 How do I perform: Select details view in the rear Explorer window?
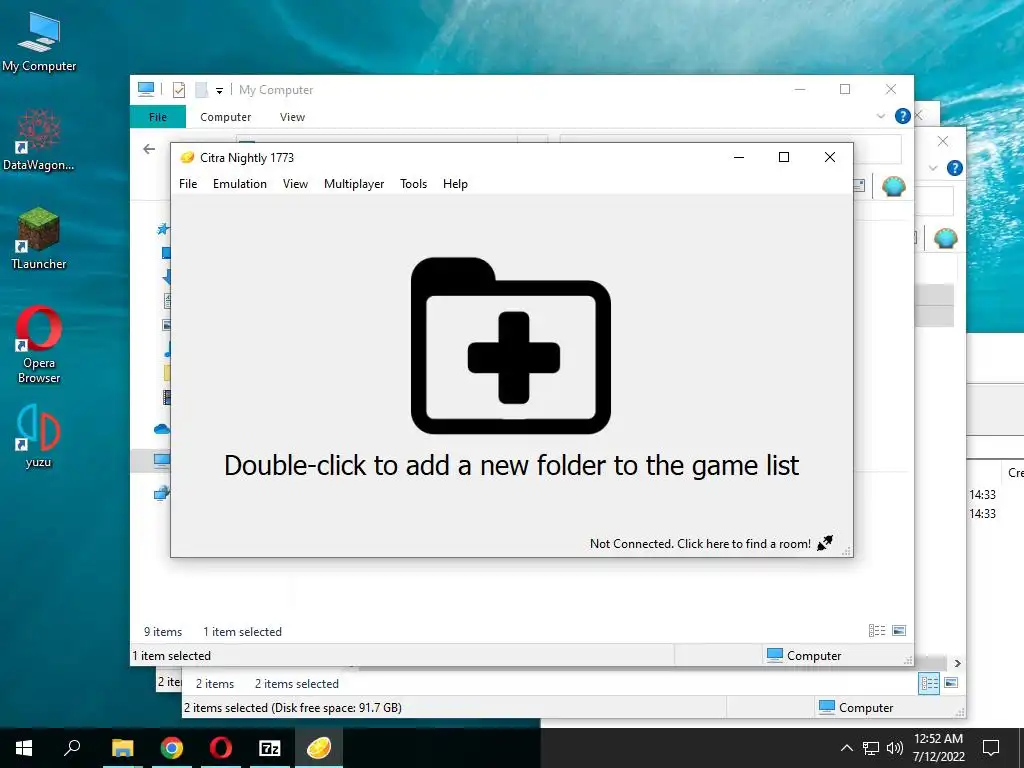pos(929,684)
